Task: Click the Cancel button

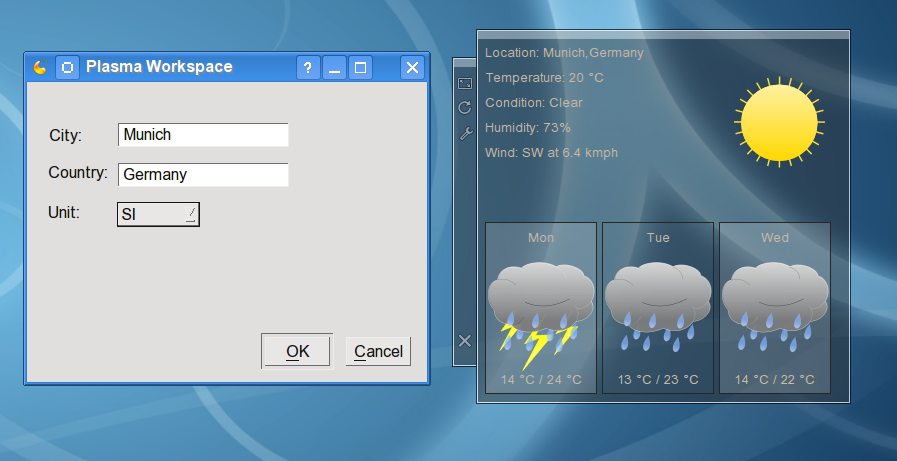Action: point(378,351)
